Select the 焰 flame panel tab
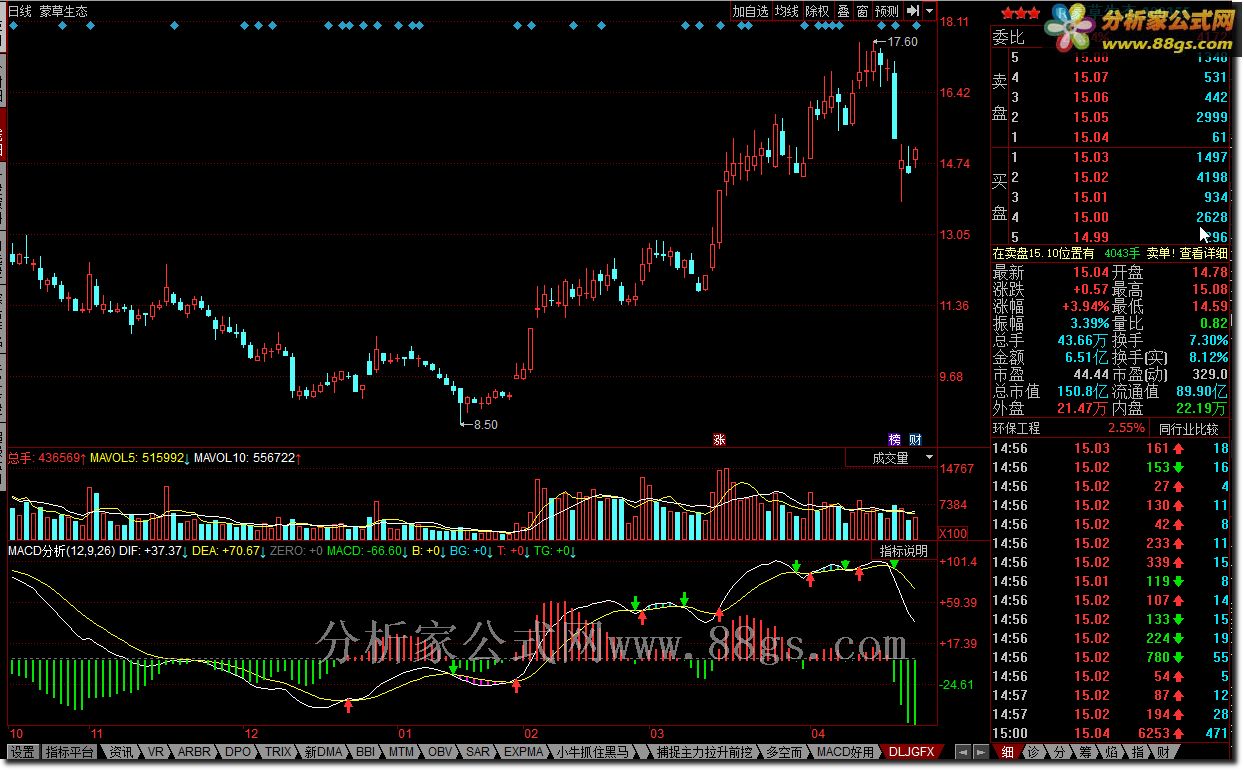Viewport: 1244px width, 770px height. (1111, 752)
